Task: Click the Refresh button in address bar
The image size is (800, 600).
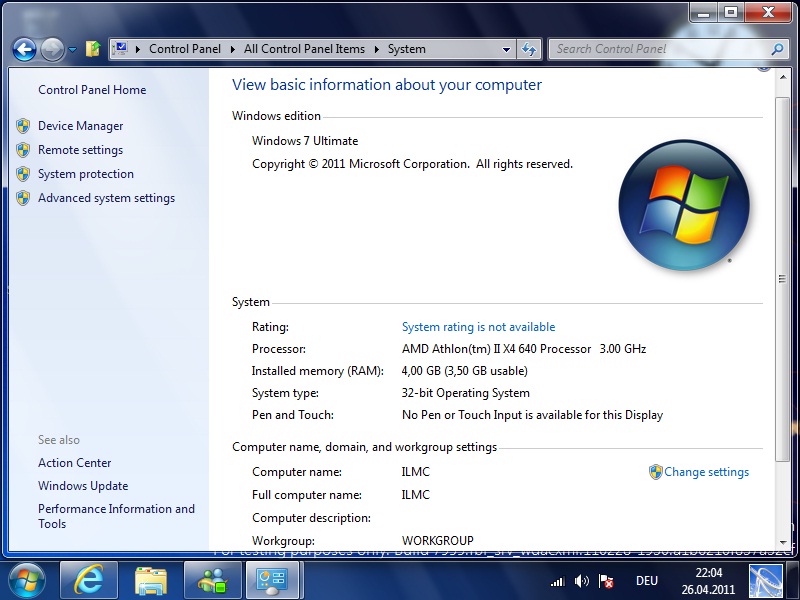Action: pyautogui.click(x=529, y=49)
